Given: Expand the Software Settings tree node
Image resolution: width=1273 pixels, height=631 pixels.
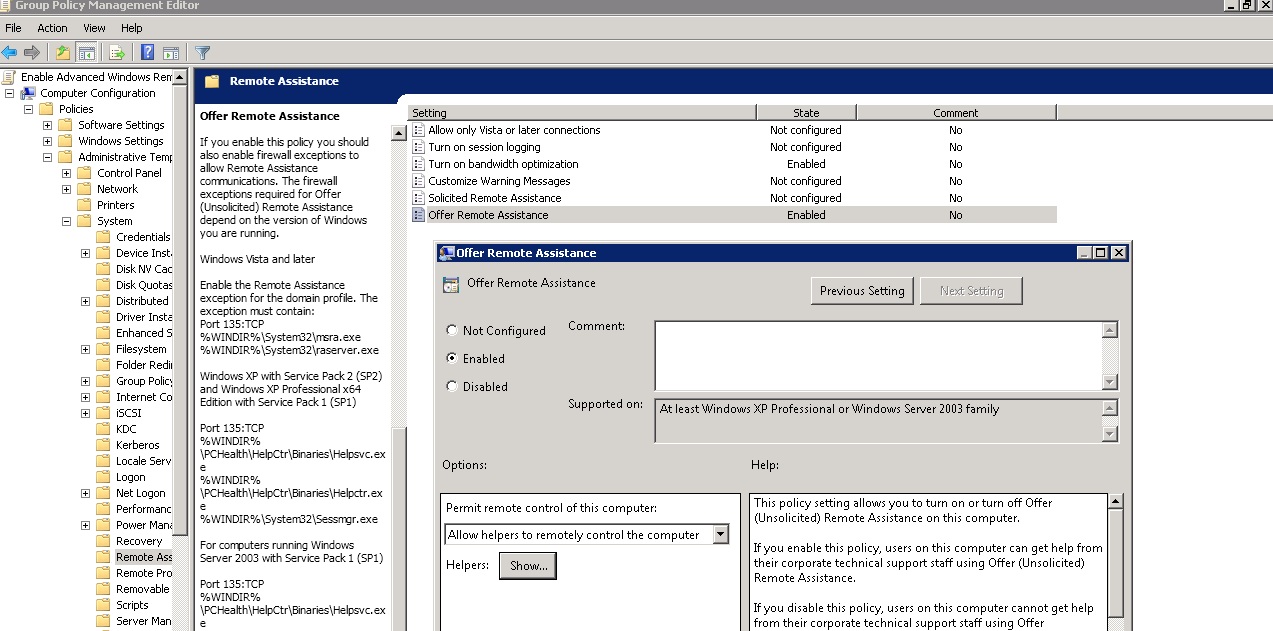Looking at the screenshot, I should [x=47, y=125].
